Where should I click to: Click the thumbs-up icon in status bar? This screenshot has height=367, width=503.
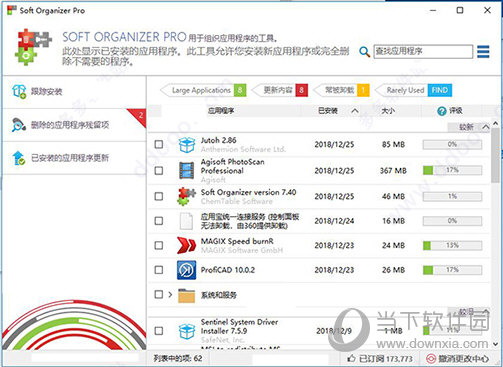pyautogui.click(x=351, y=359)
